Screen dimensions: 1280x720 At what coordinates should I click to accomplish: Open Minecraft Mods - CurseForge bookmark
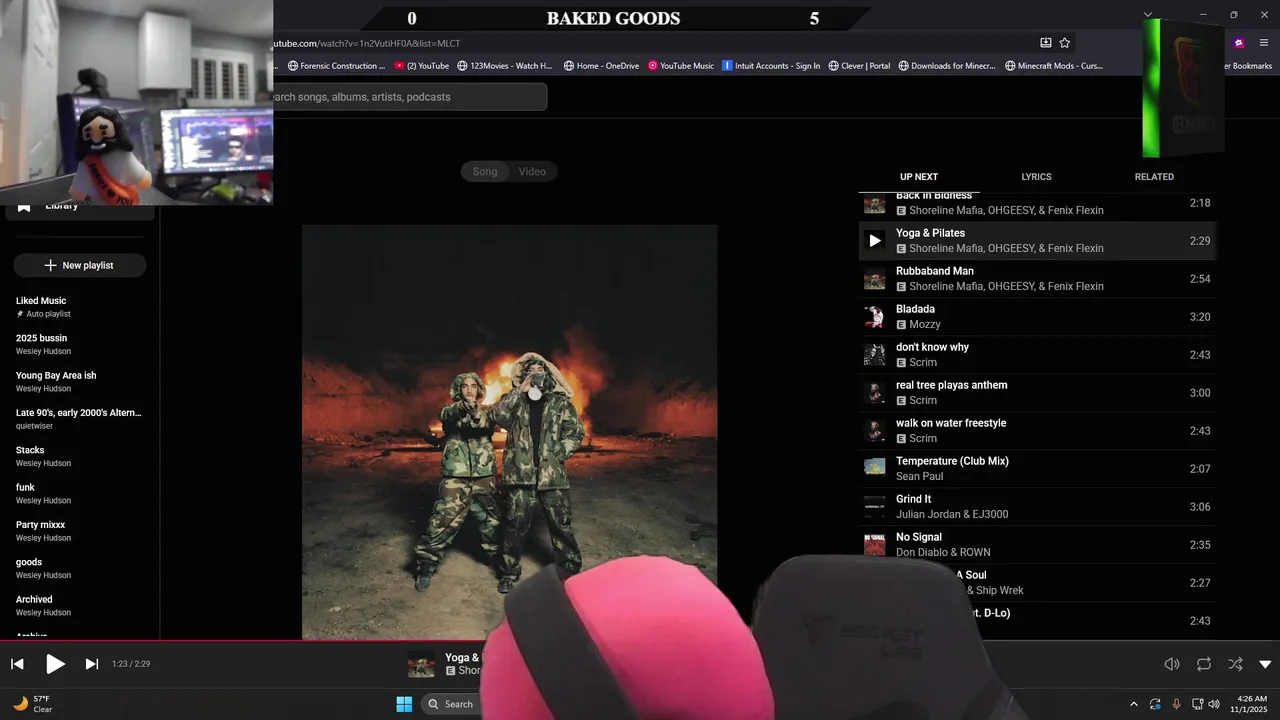[1054, 66]
